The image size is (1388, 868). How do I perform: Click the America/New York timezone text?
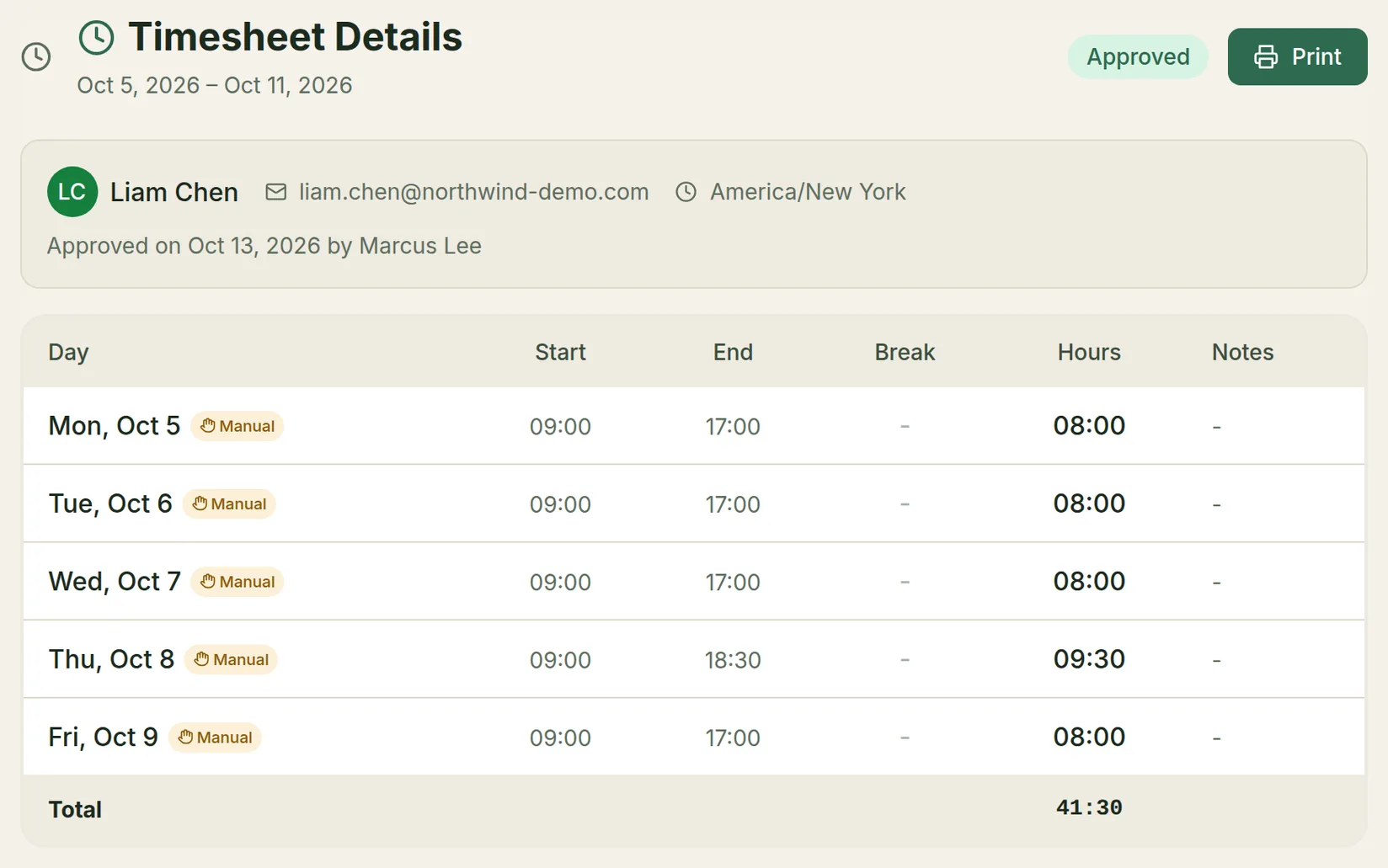[x=808, y=192]
